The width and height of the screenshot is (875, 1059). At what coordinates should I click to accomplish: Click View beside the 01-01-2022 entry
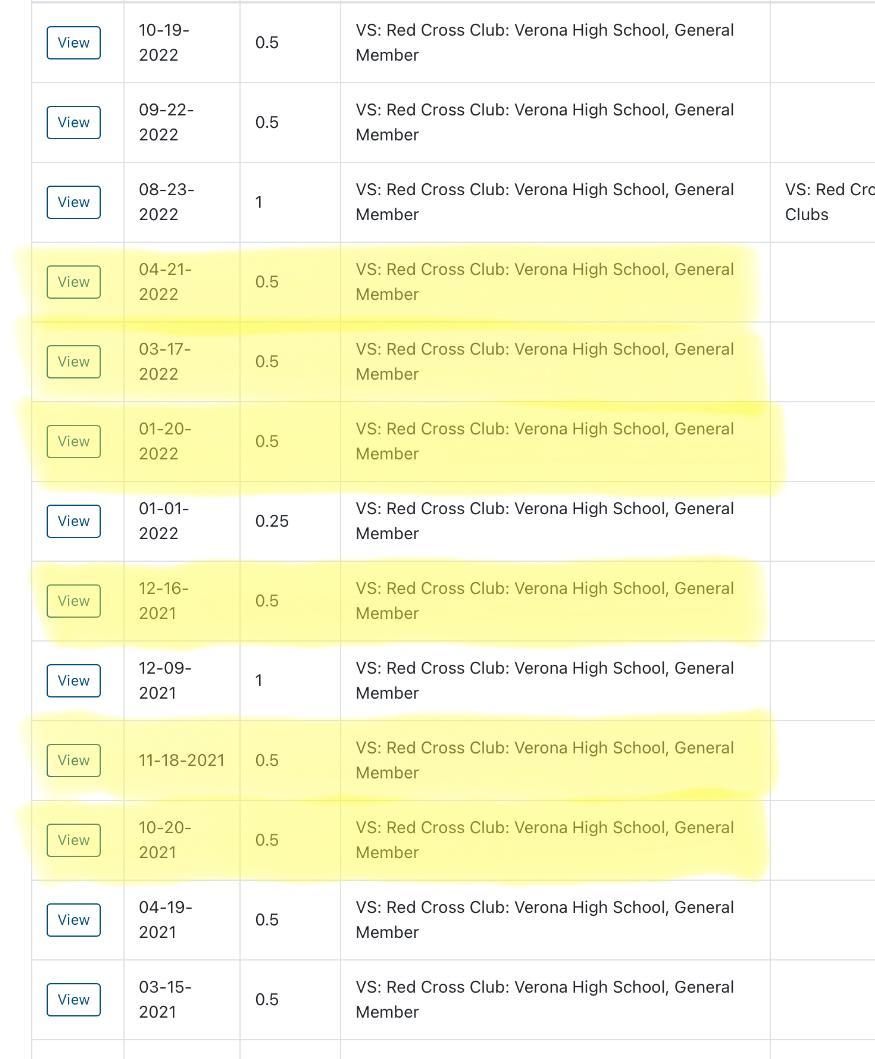(x=74, y=521)
